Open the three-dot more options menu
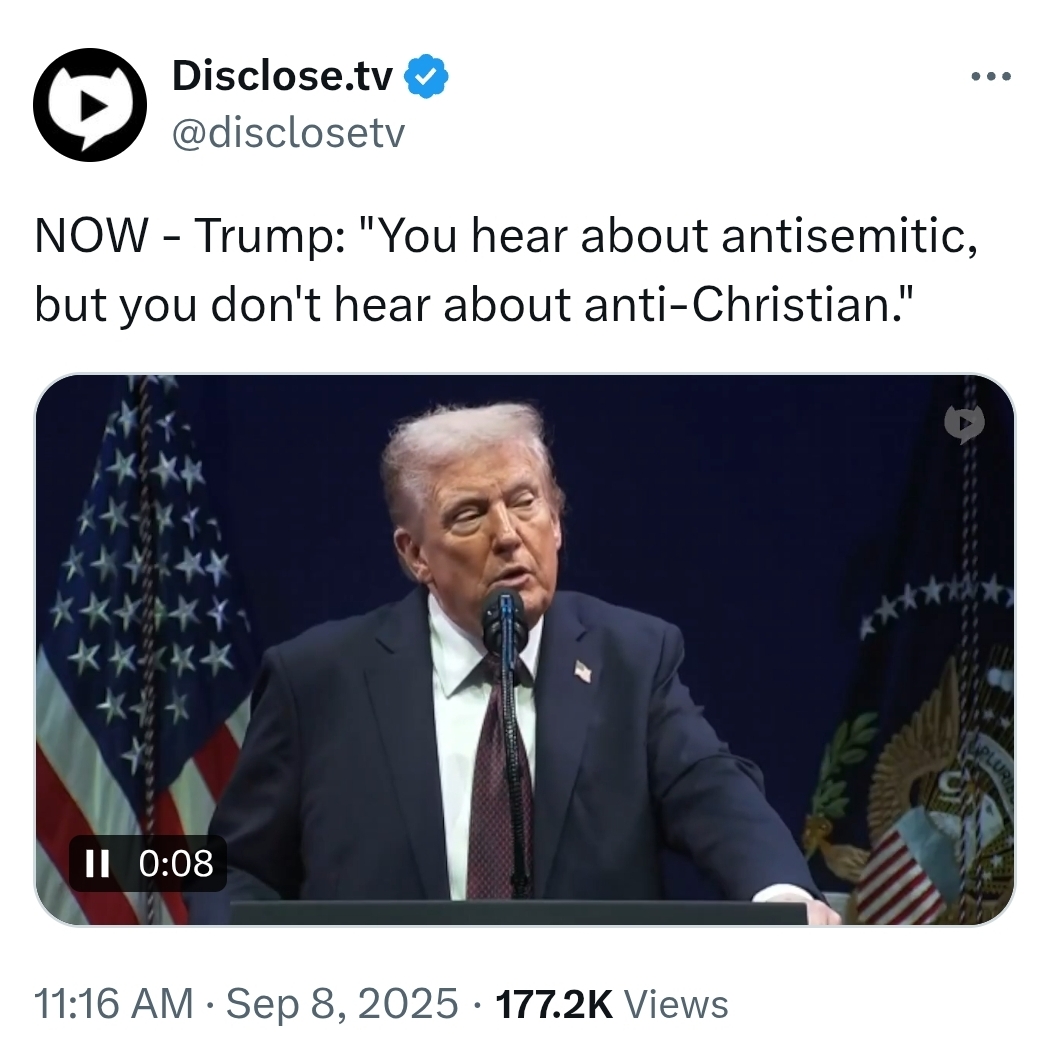Viewport: 1062px width, 1055px height. (x=991, y=77)
